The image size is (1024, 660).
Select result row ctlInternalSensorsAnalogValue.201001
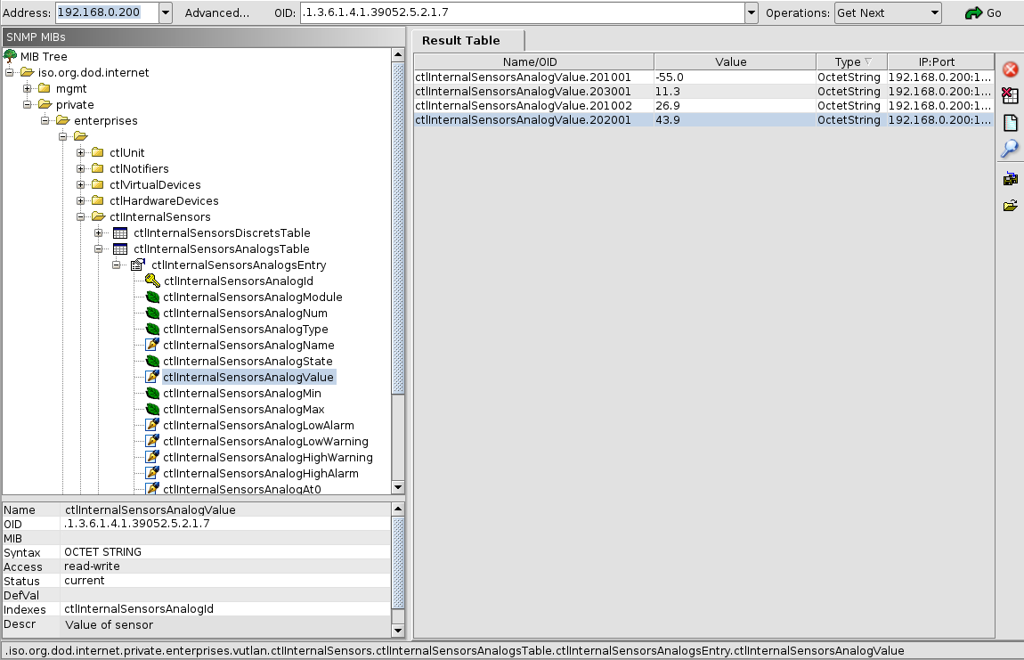tap(703, 77)
